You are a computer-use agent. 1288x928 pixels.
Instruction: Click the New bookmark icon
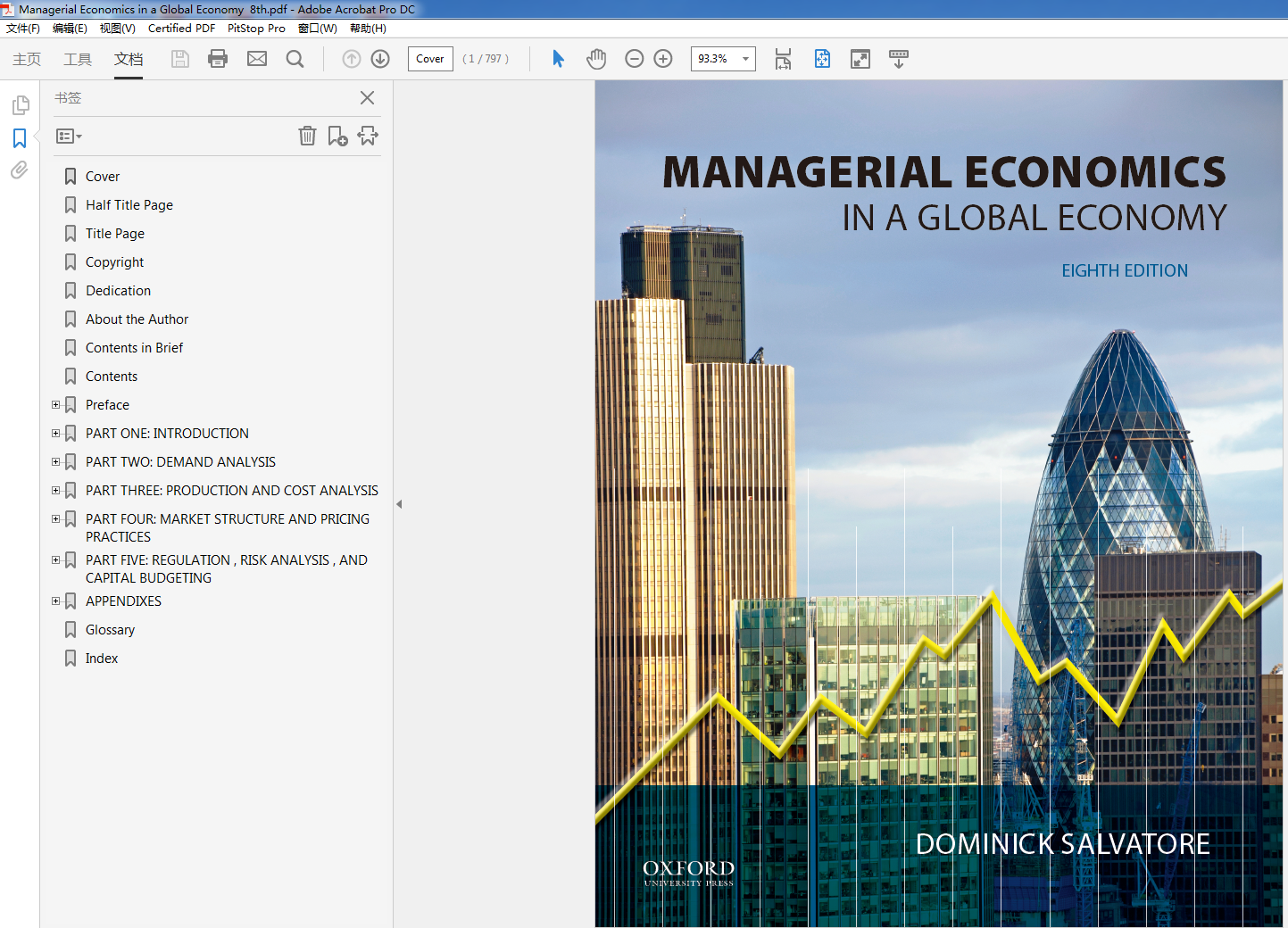pos(337,136)
